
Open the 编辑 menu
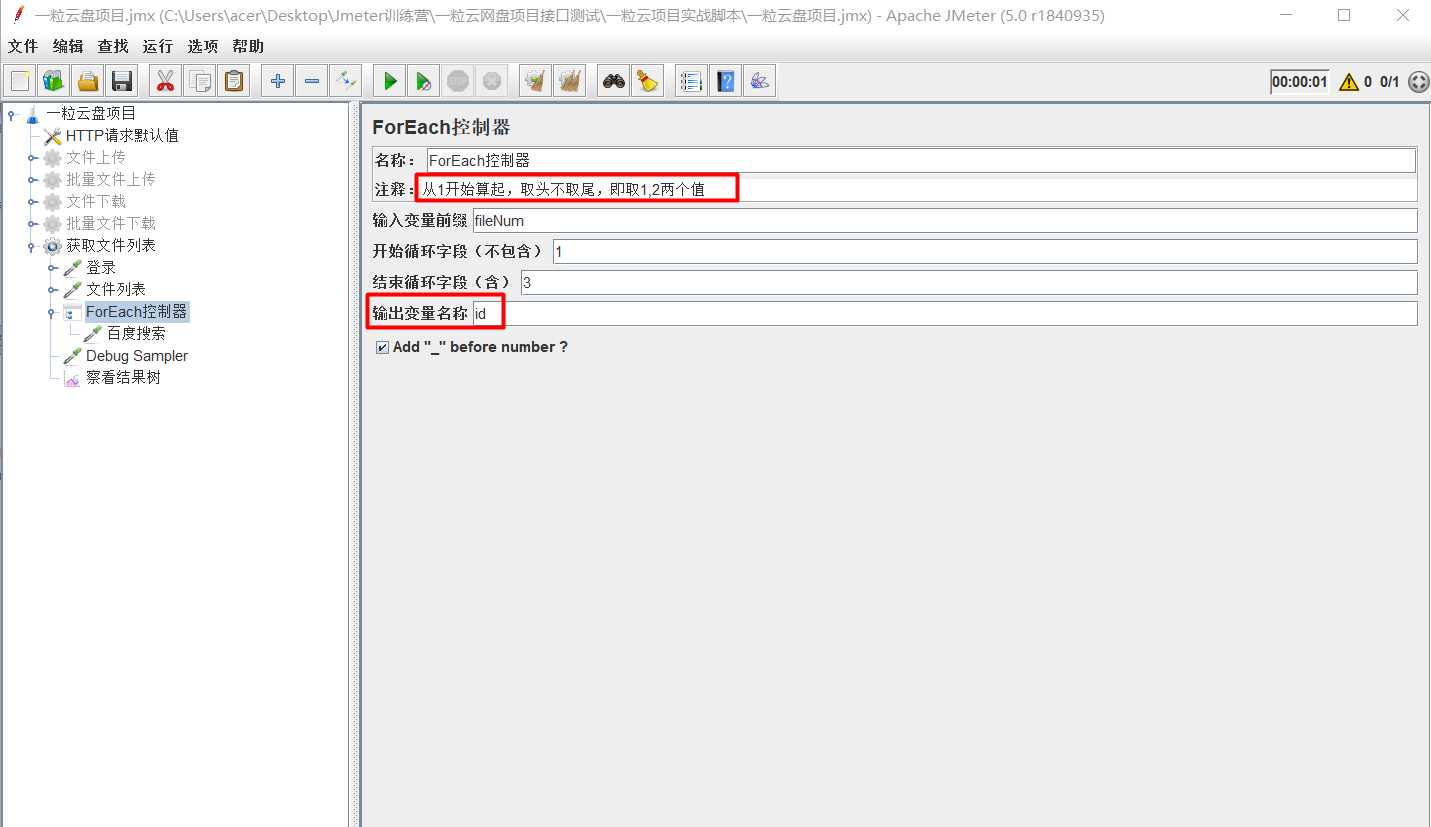(x=68, y=47)
